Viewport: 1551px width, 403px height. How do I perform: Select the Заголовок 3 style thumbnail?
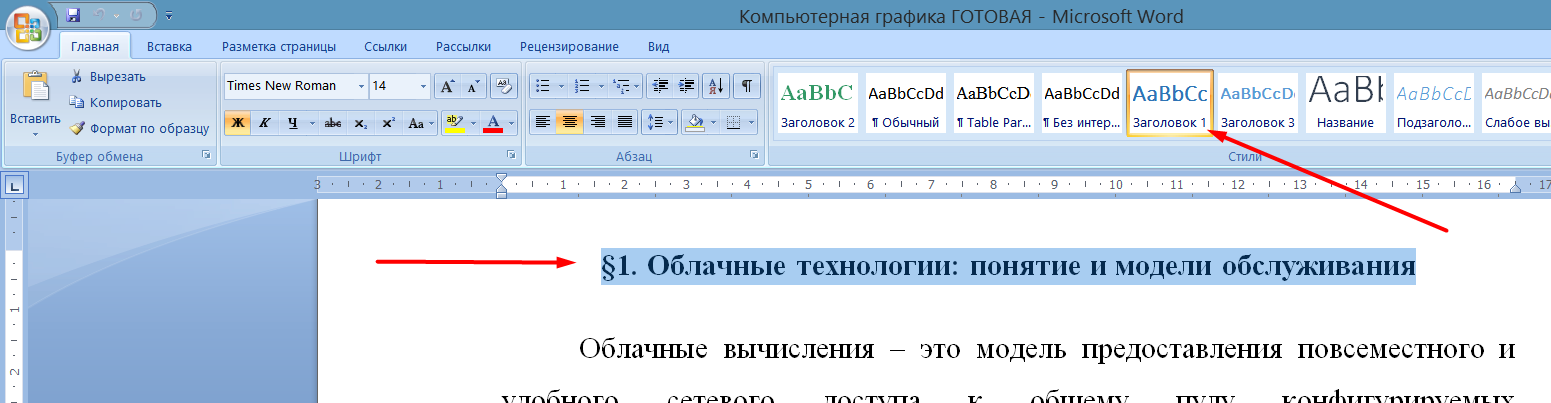coord(1258,103)
